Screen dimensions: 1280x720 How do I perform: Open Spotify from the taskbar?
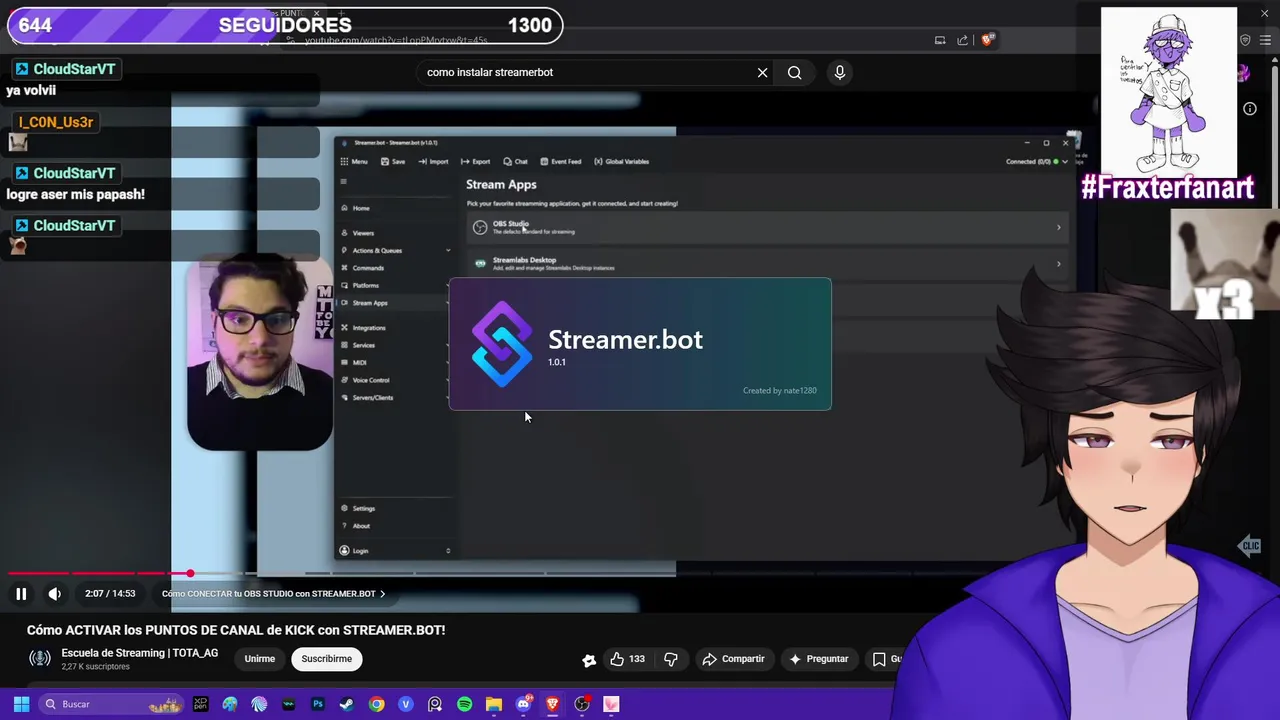point(464,704)
